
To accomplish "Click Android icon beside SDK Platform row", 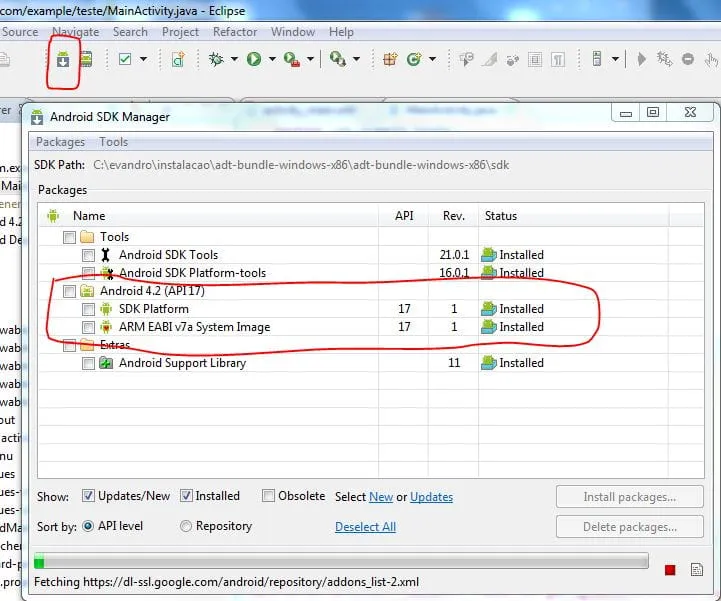I will coord(106,309).
